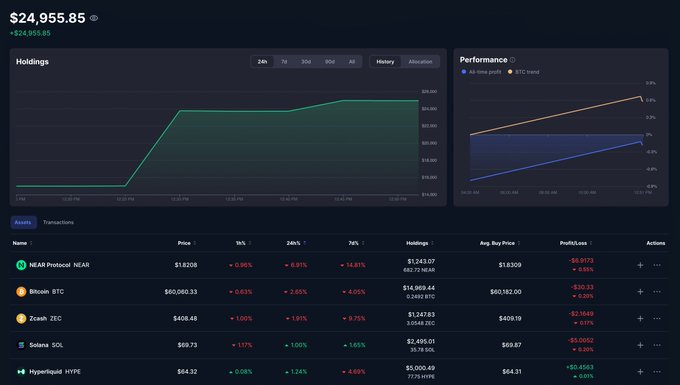The image size is (680, 385).
Task: Click Bitcoin price $60,060.33
Action: point(181,292)
